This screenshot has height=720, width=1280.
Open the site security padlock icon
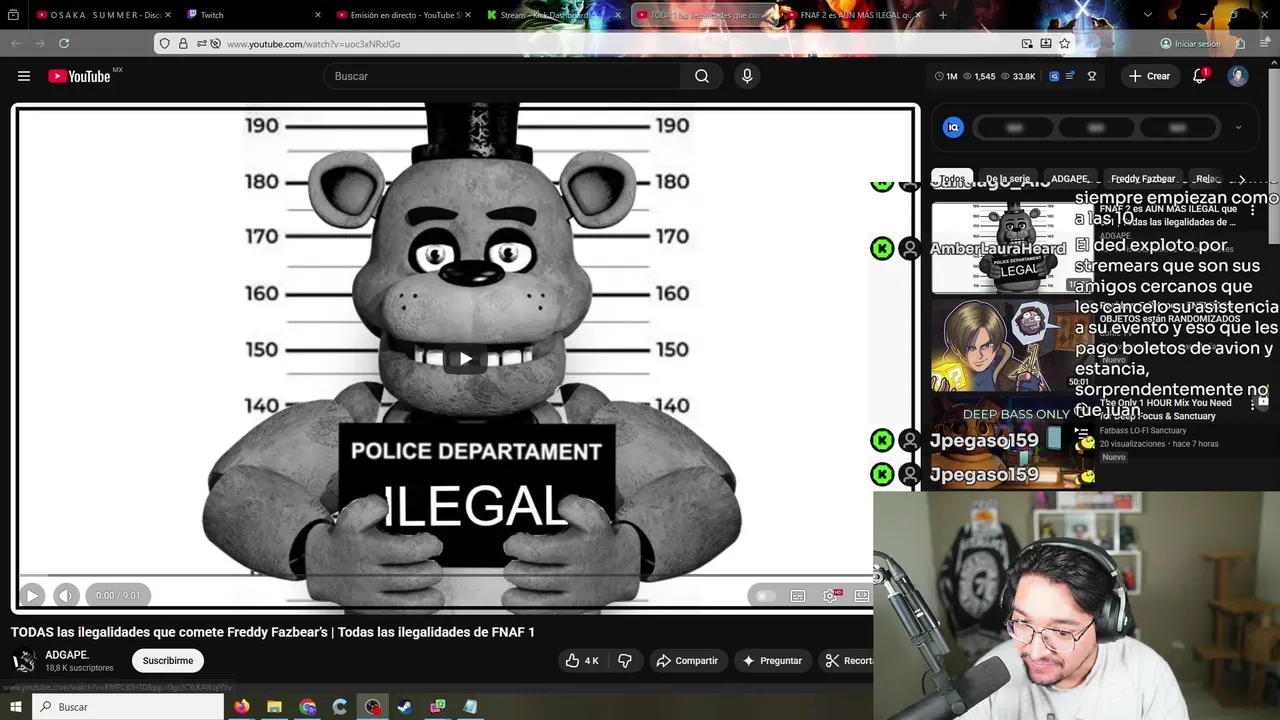183,44
